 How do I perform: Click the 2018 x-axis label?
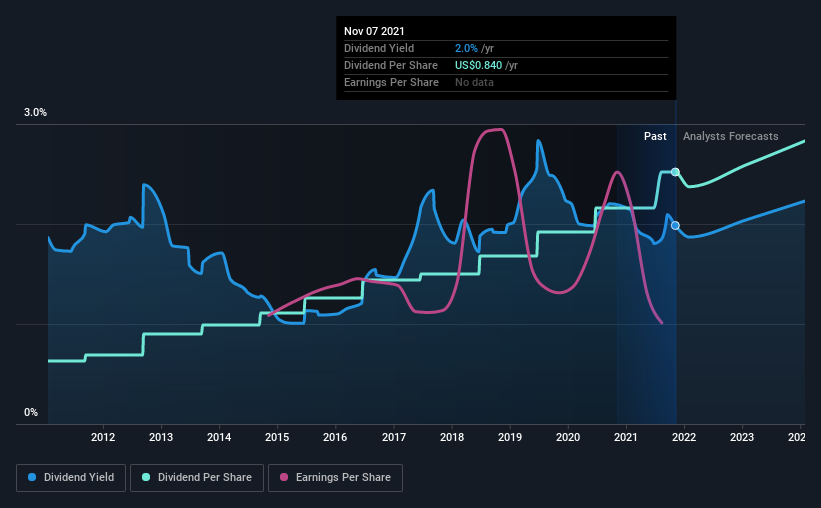coord(452,437)
